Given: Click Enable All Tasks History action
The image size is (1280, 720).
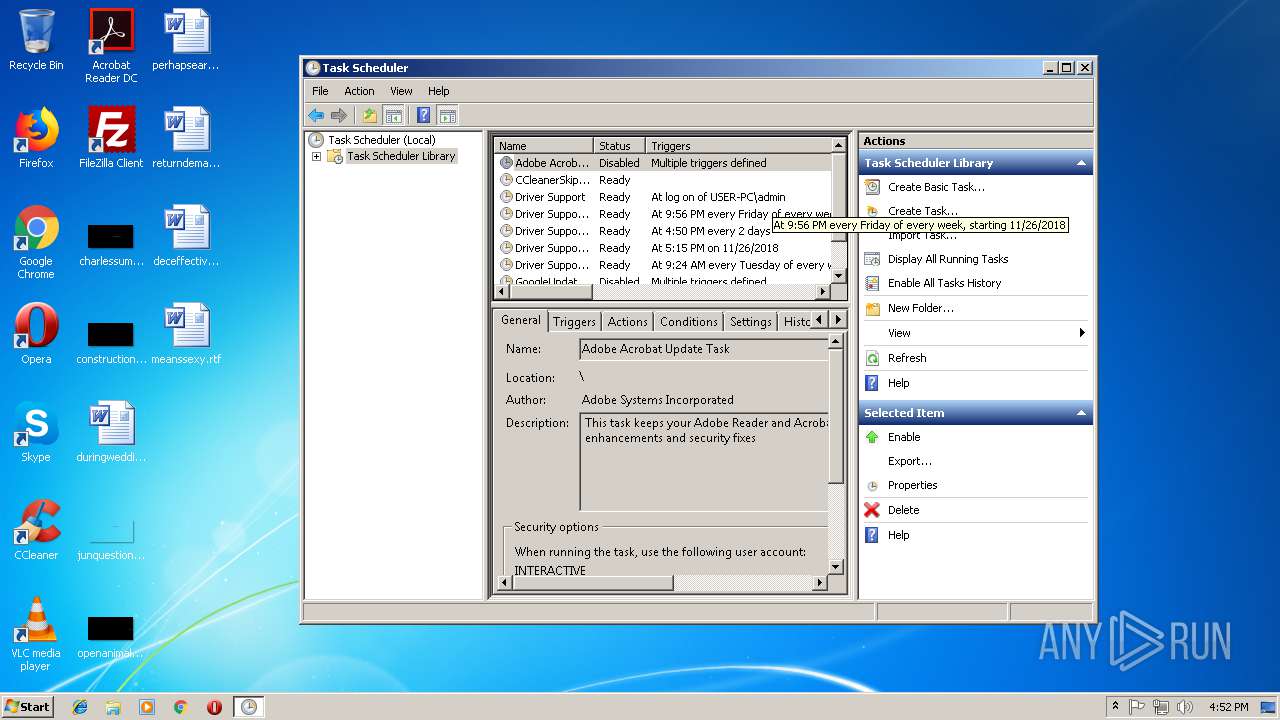Looking at the screenshot, I should coord(944,283).
